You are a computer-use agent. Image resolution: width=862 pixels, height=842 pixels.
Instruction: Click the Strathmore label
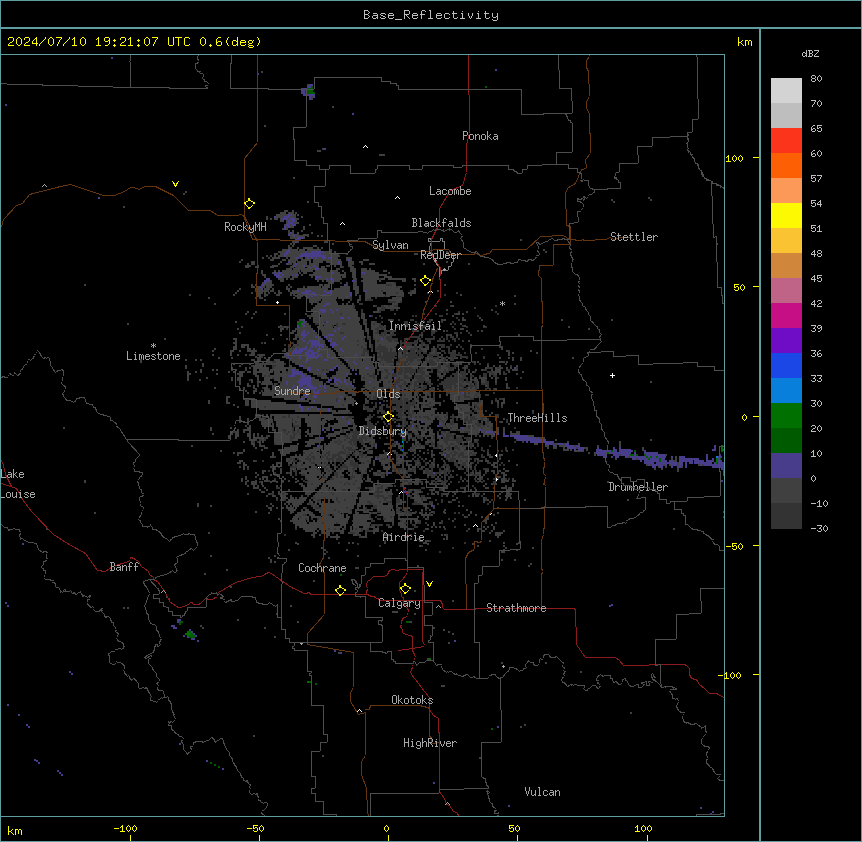click(516, 608)
